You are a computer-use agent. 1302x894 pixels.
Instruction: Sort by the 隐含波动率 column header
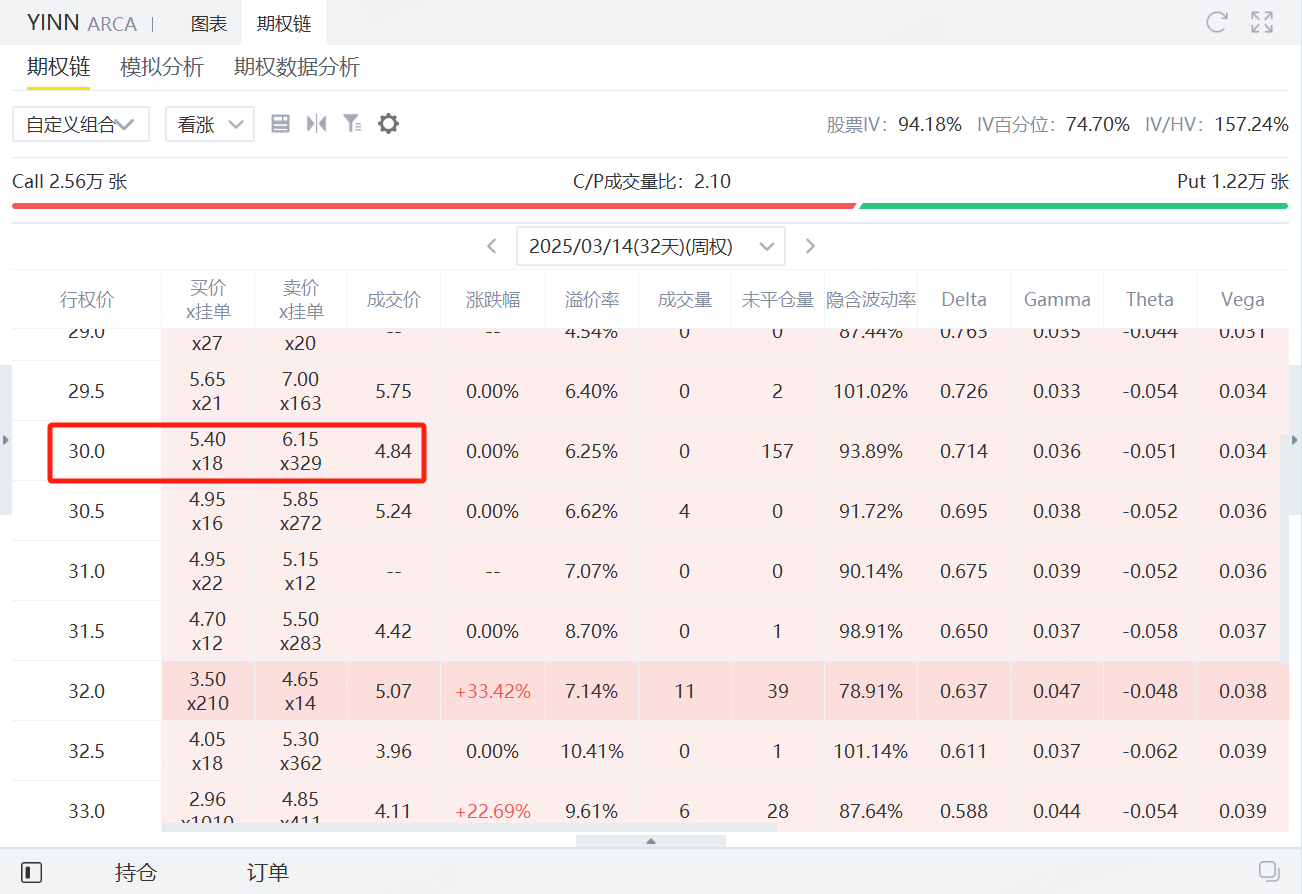[x=871, y=299]
